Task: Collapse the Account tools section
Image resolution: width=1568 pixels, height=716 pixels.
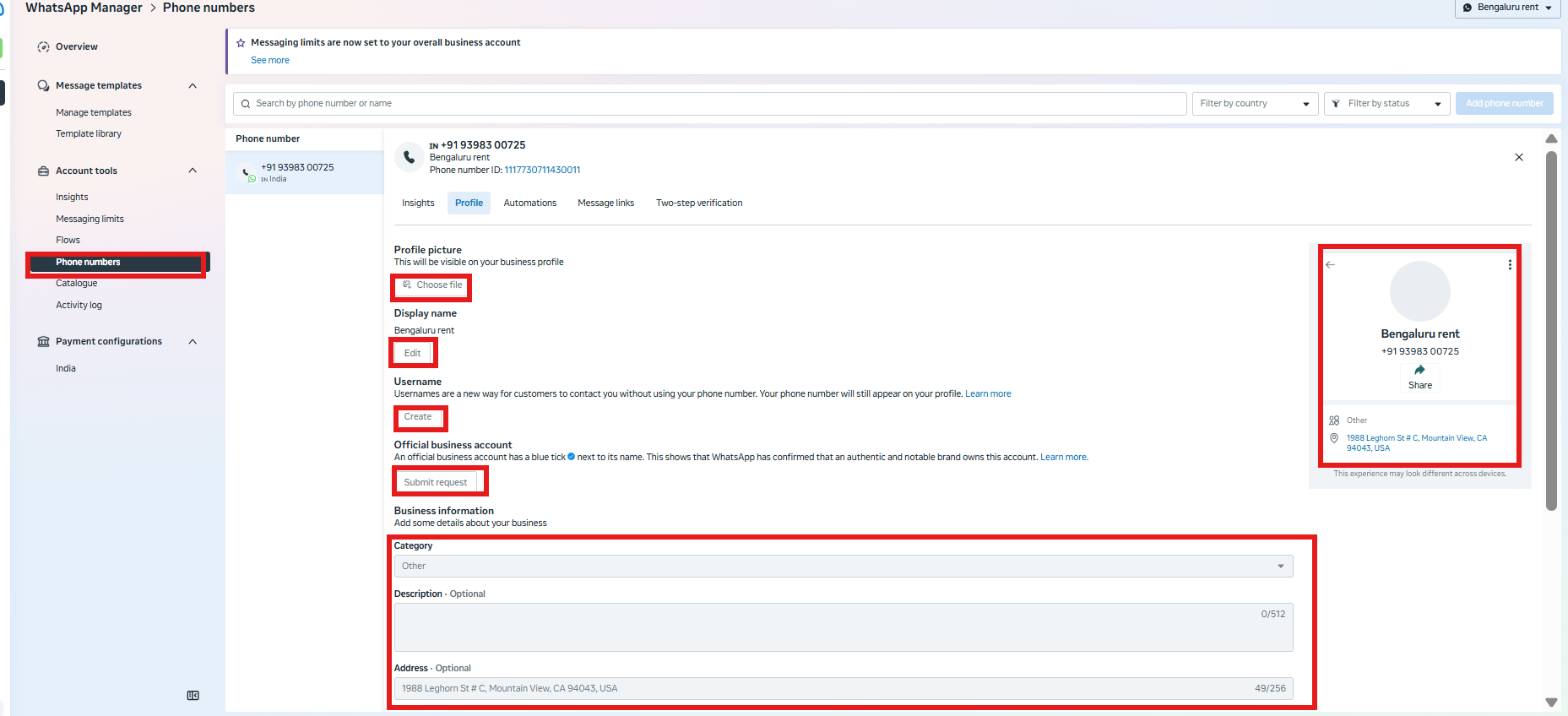Action: pyautogui.click(x=193, y=171)
